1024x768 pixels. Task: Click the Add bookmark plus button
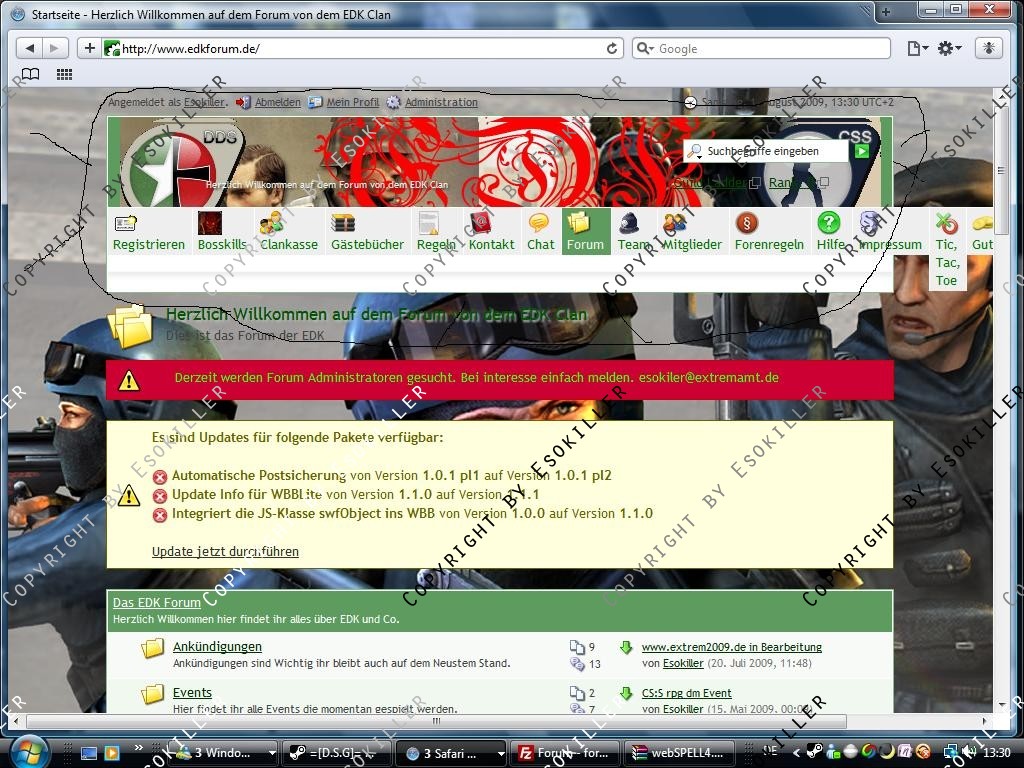click(x=89, y=48)
